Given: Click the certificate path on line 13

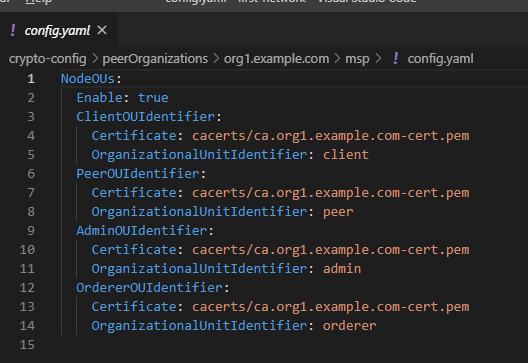Looking at the screenshot, I should tap(331, 306).
